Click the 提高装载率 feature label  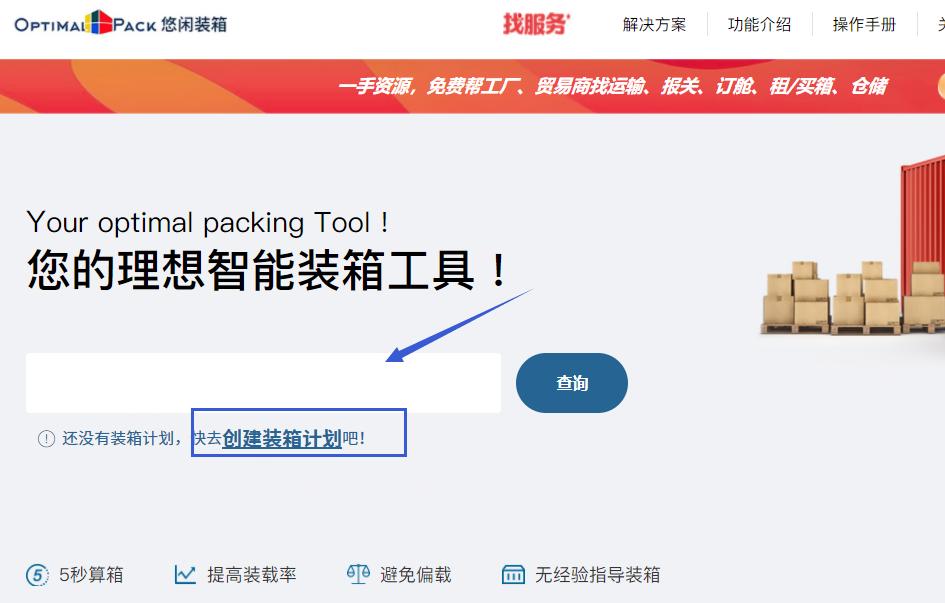pos(252,575)
